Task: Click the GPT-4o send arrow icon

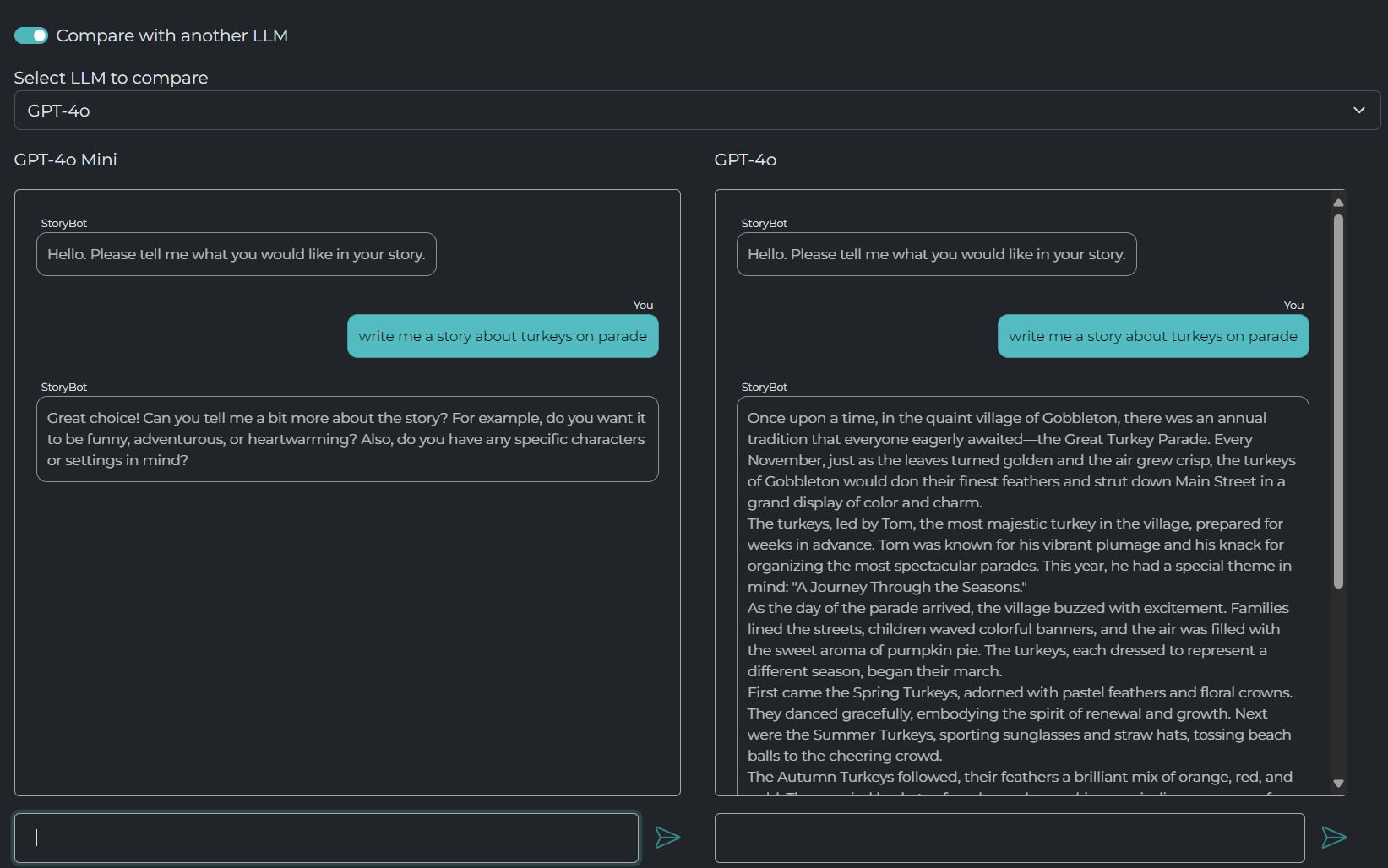Action: (x=1334, y=838)
